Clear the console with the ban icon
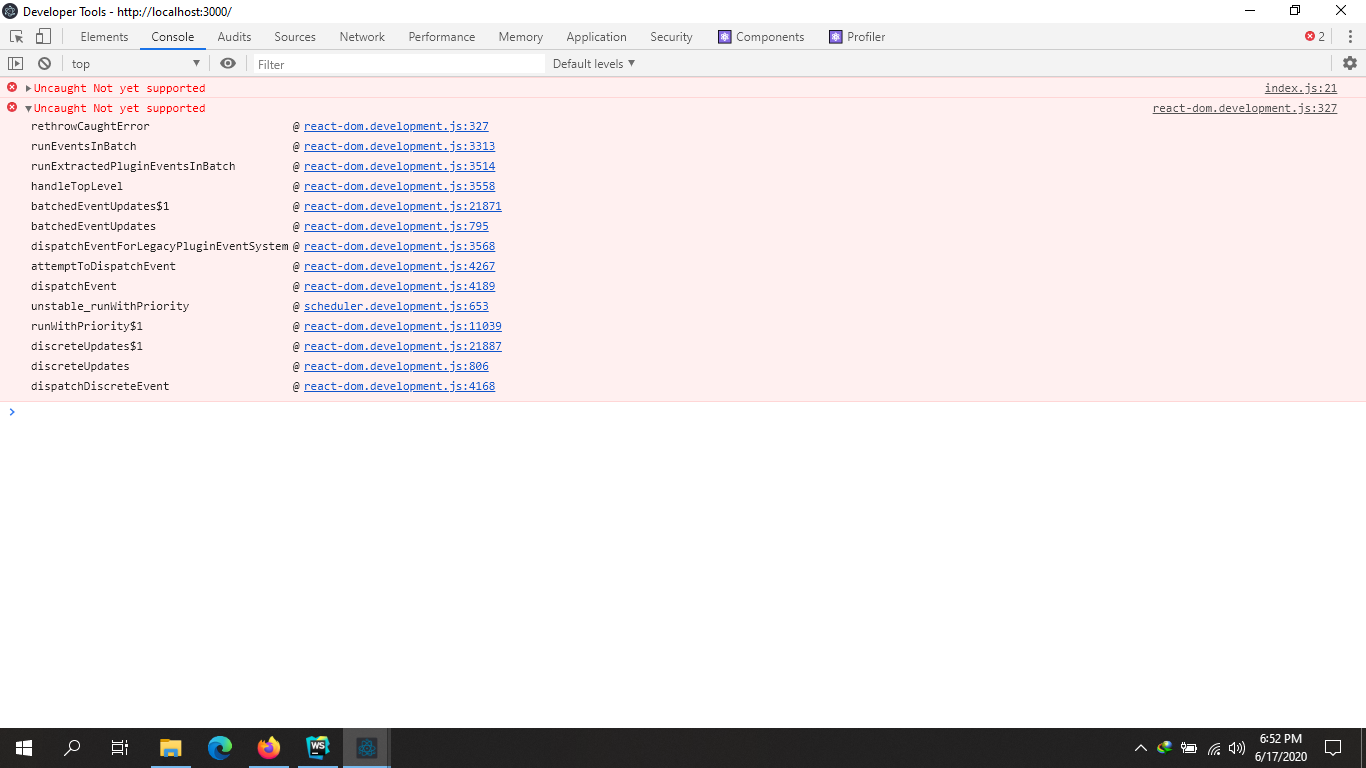1366x768 pixels. pyautogui.click(x=44, y=63)
